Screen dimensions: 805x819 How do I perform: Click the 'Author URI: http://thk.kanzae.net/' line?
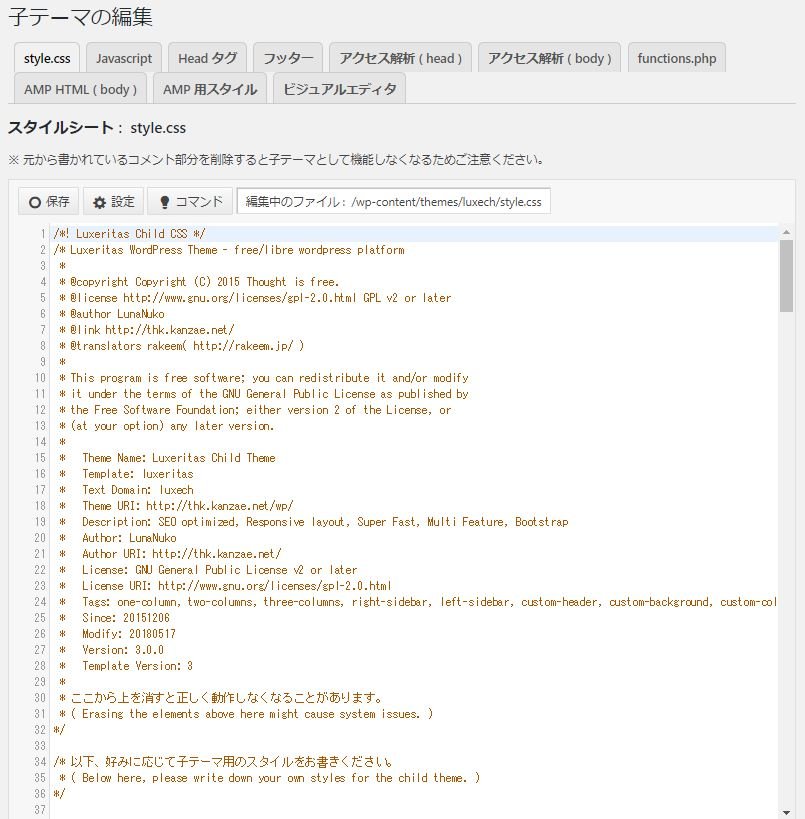pyautogui.click(x=170, y=554)
